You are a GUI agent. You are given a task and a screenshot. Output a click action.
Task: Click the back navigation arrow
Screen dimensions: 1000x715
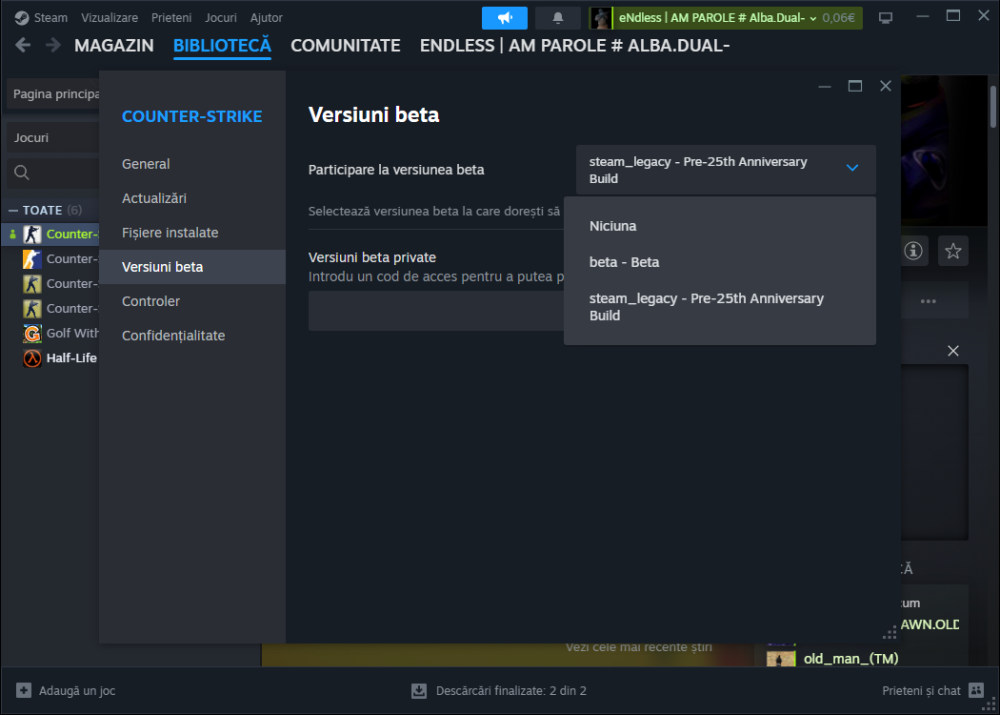coord(23,45)
